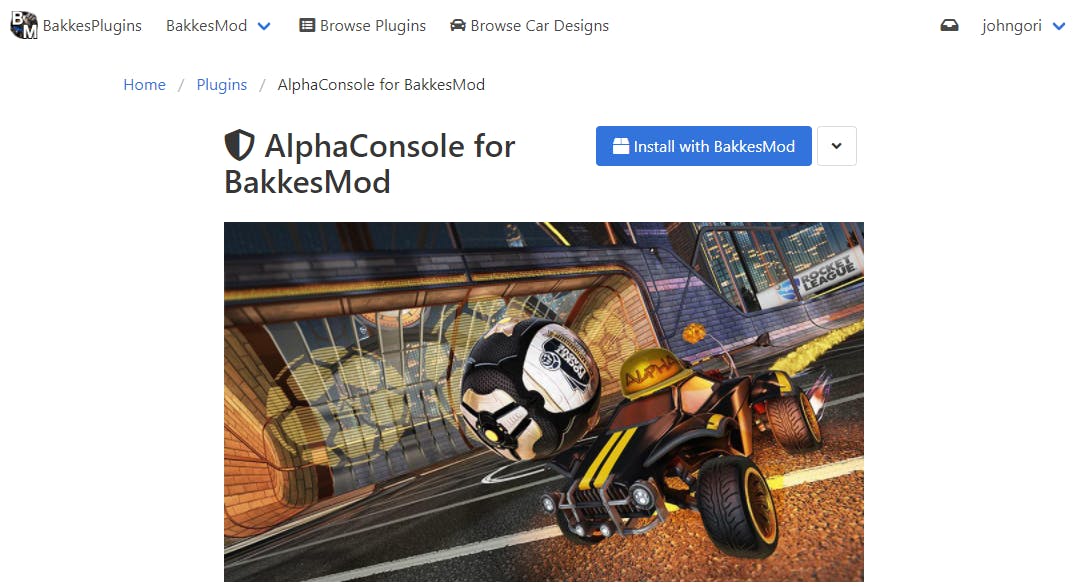Go to Browse Plugins text link
This screenshot has height=587, width=1079.
(373, 25)
